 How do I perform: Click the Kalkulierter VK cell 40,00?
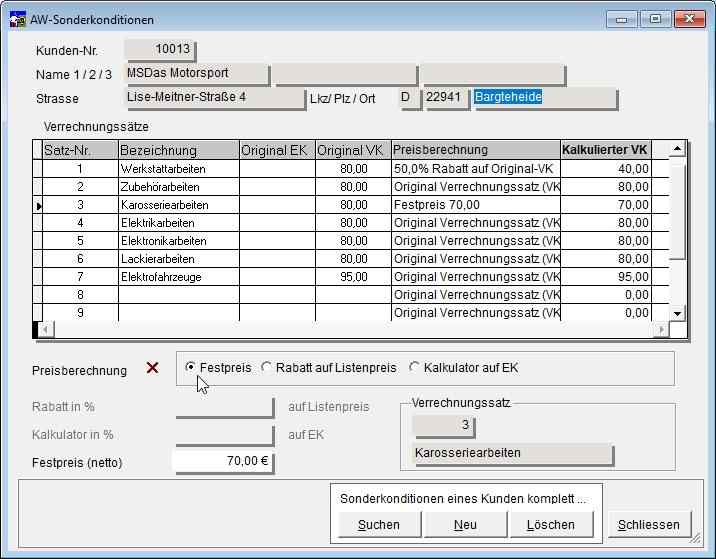click(x=605, y=169)
